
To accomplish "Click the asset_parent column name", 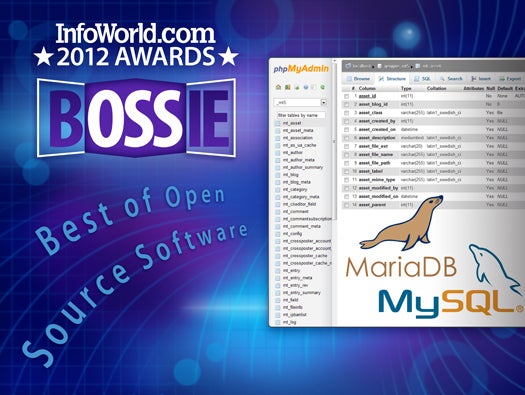I will (372, 205).
